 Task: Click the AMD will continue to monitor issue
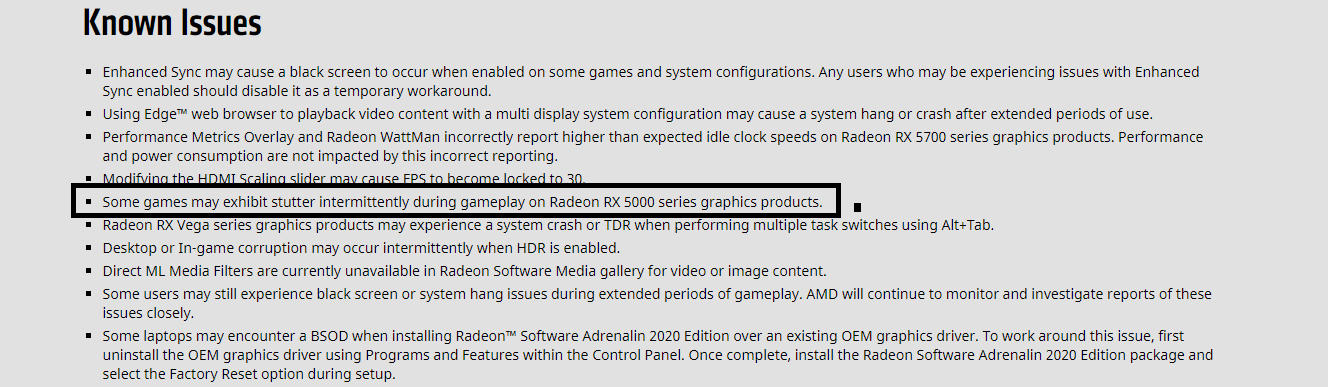coord(657,302)
